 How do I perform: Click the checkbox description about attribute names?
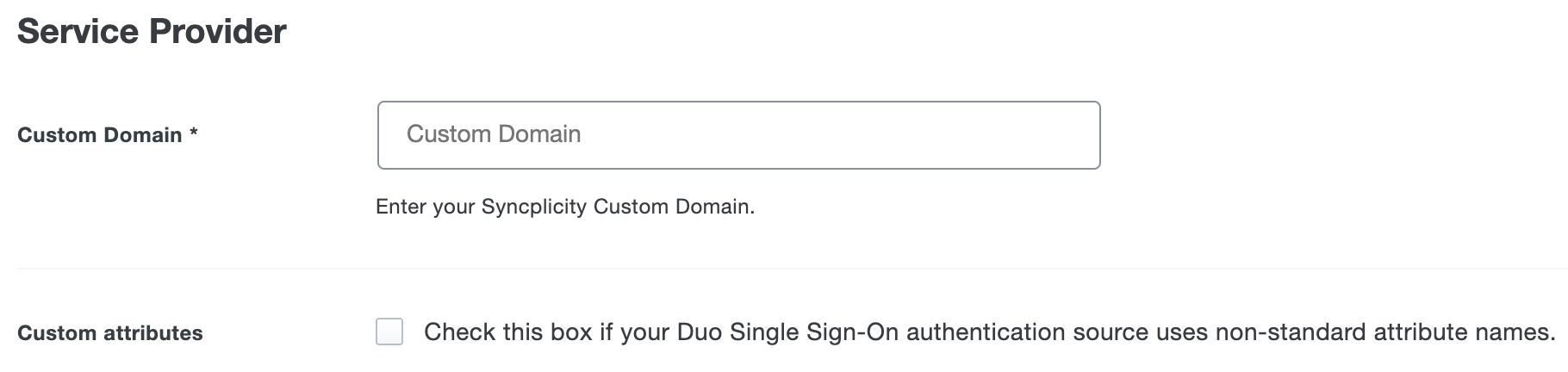(989, 332)
